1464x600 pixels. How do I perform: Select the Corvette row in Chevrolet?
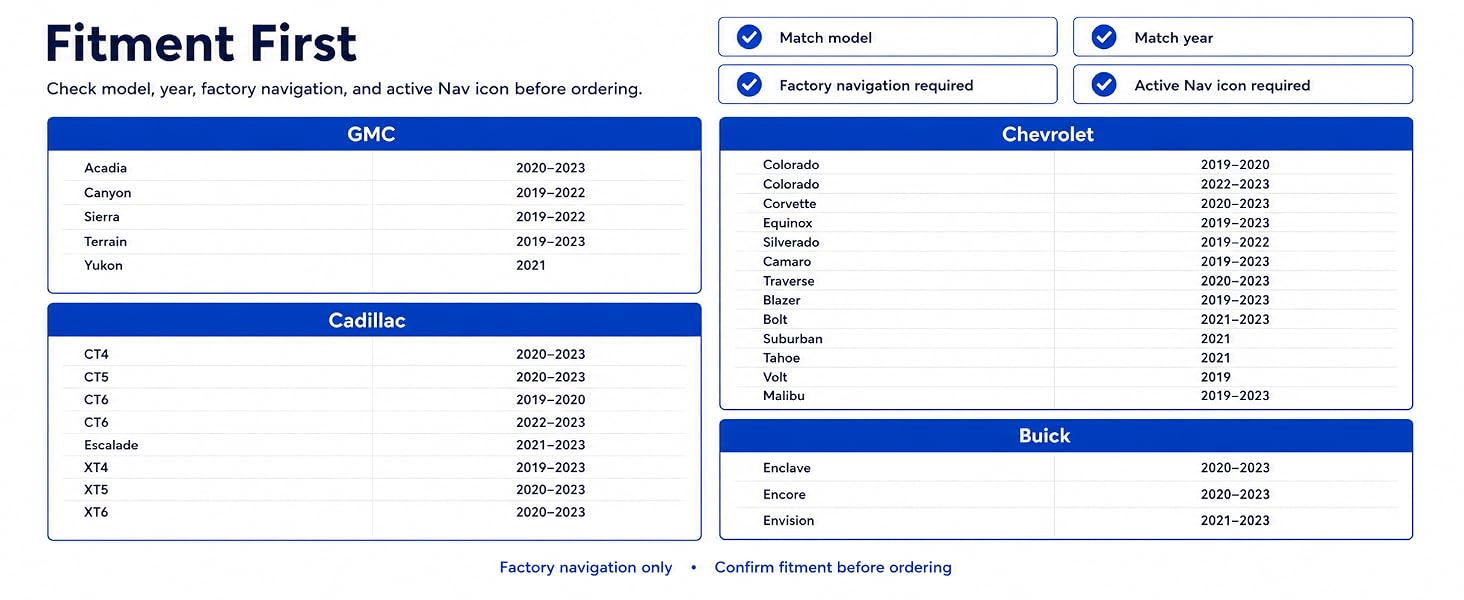click(x=1066, y=203)
